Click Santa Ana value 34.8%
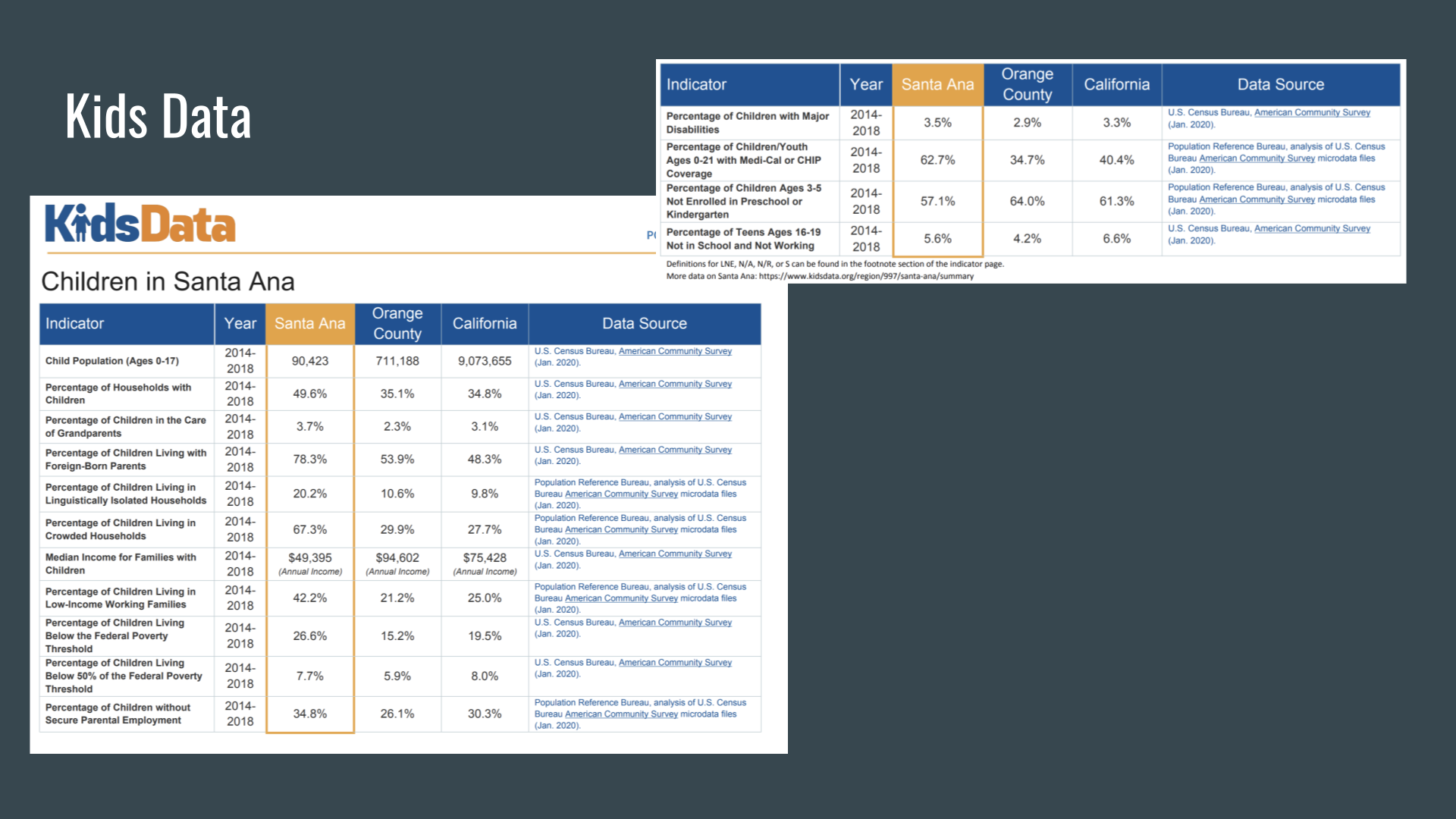 (x=310, y=714)
